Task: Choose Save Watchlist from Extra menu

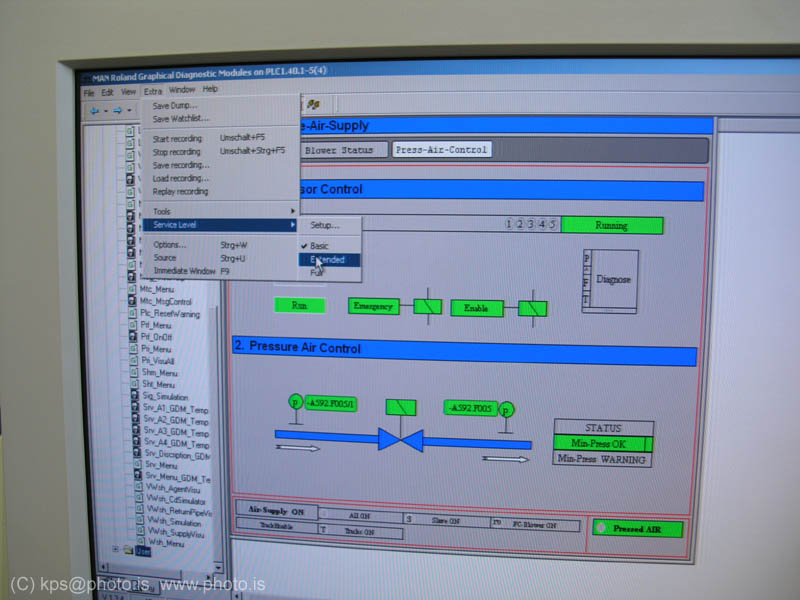Action: click(x=181, y=118)
